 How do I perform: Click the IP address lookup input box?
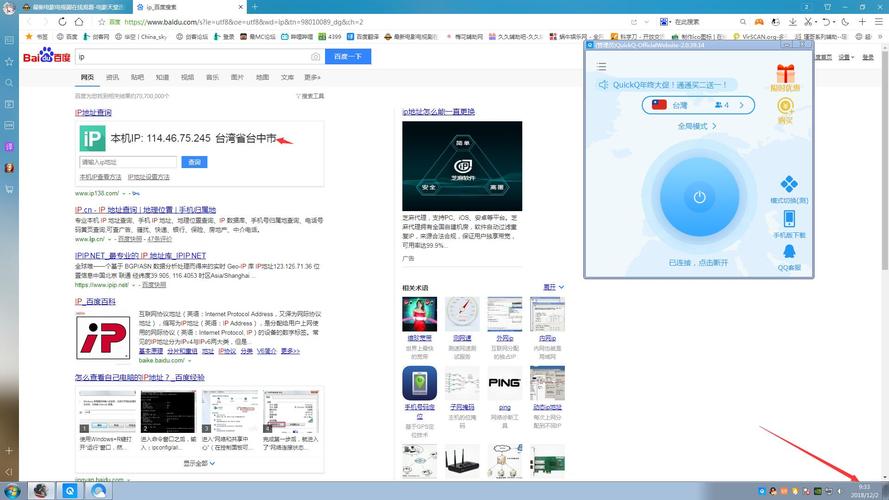[128, 162]
